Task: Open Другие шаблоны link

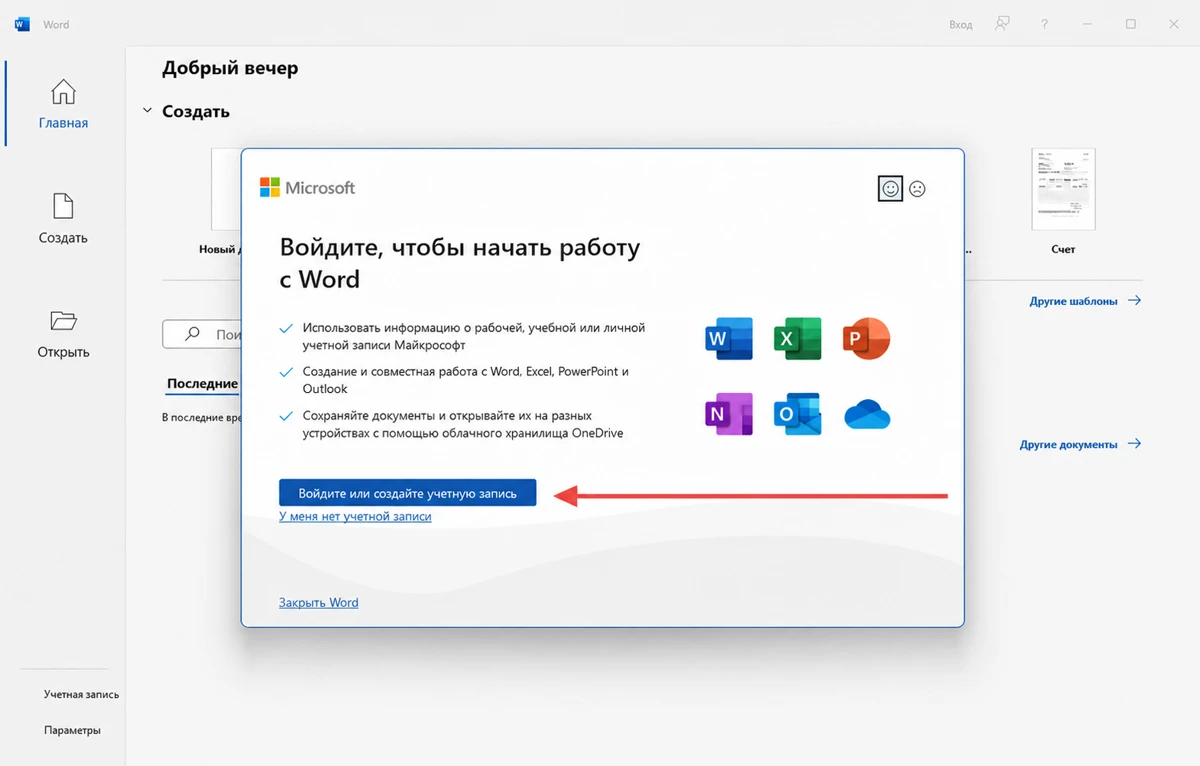Action: [x=1085, y=300]
